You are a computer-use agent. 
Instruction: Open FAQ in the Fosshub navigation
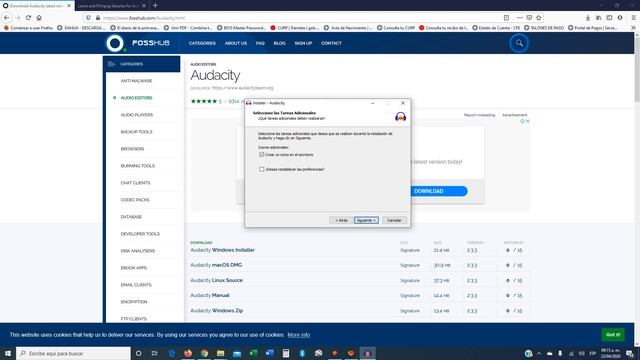260,43
